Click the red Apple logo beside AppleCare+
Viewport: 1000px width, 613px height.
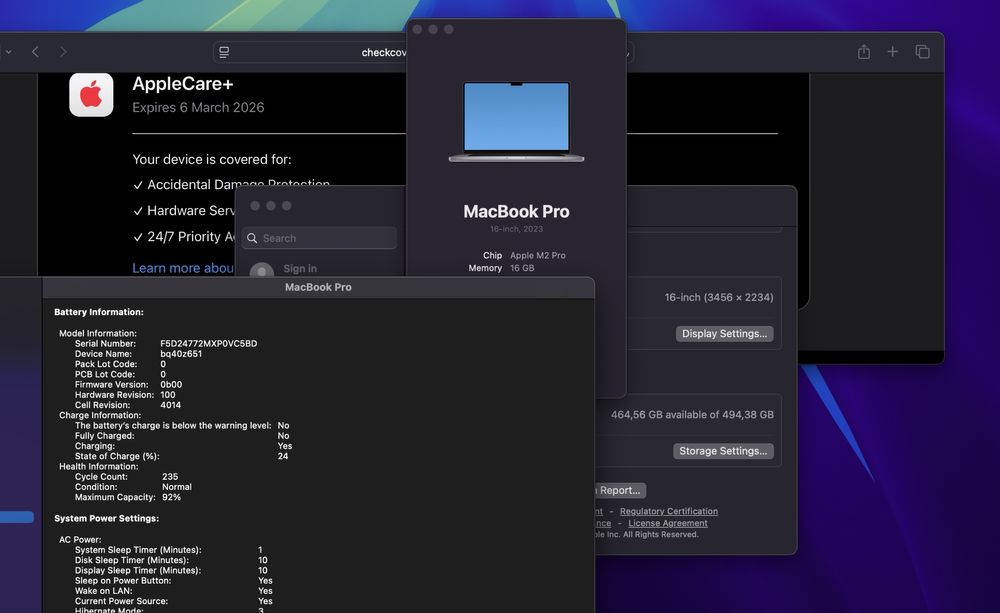pyautogui.click(x=91, y=95)
